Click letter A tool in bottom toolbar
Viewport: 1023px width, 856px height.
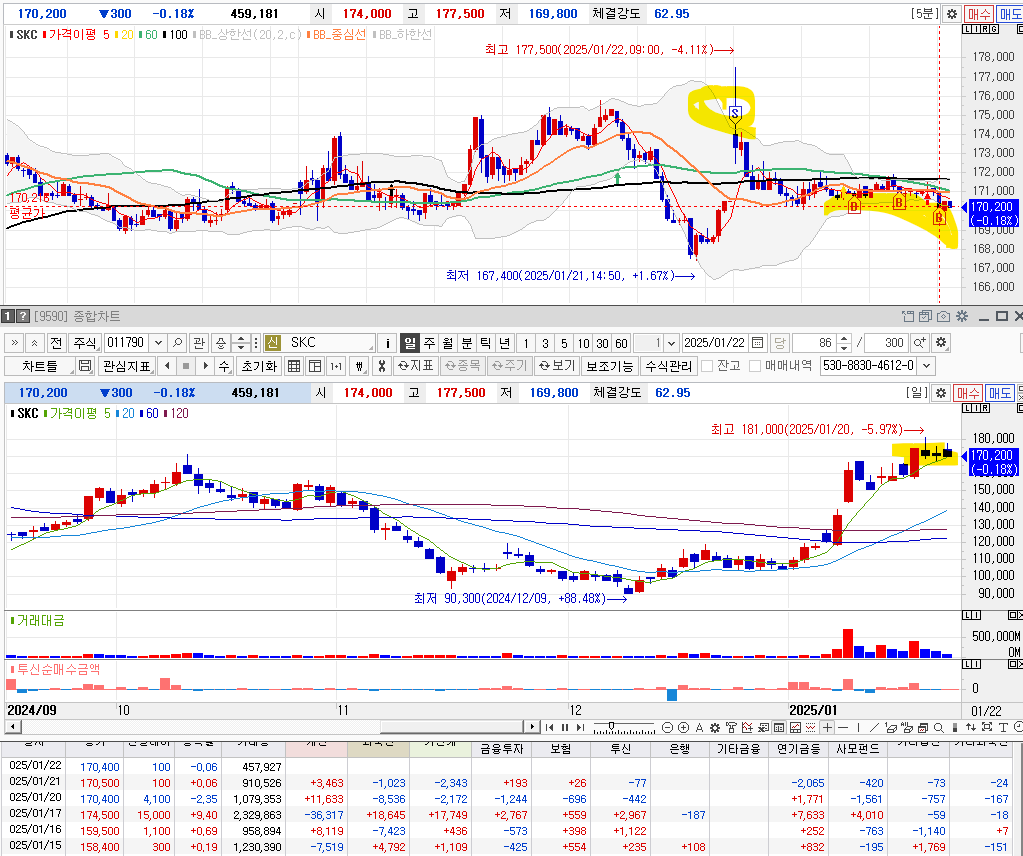coord(699,727)
